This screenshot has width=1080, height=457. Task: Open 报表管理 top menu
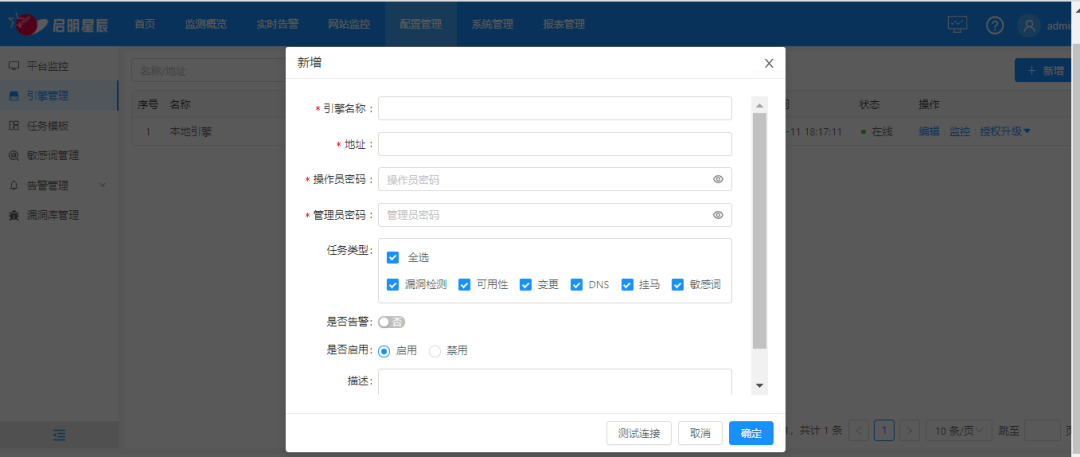click(x=563, y=24)
